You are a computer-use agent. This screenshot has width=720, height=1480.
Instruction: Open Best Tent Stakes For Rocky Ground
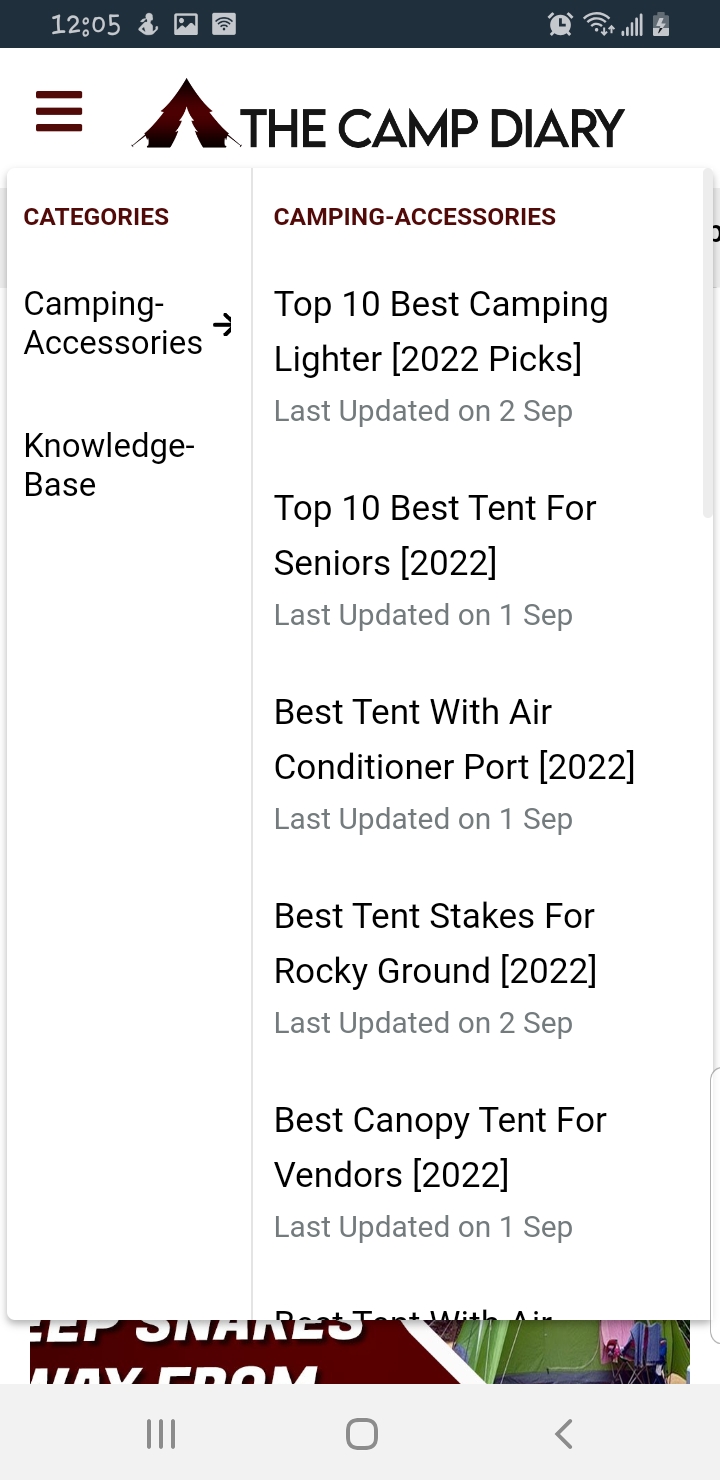435,943
